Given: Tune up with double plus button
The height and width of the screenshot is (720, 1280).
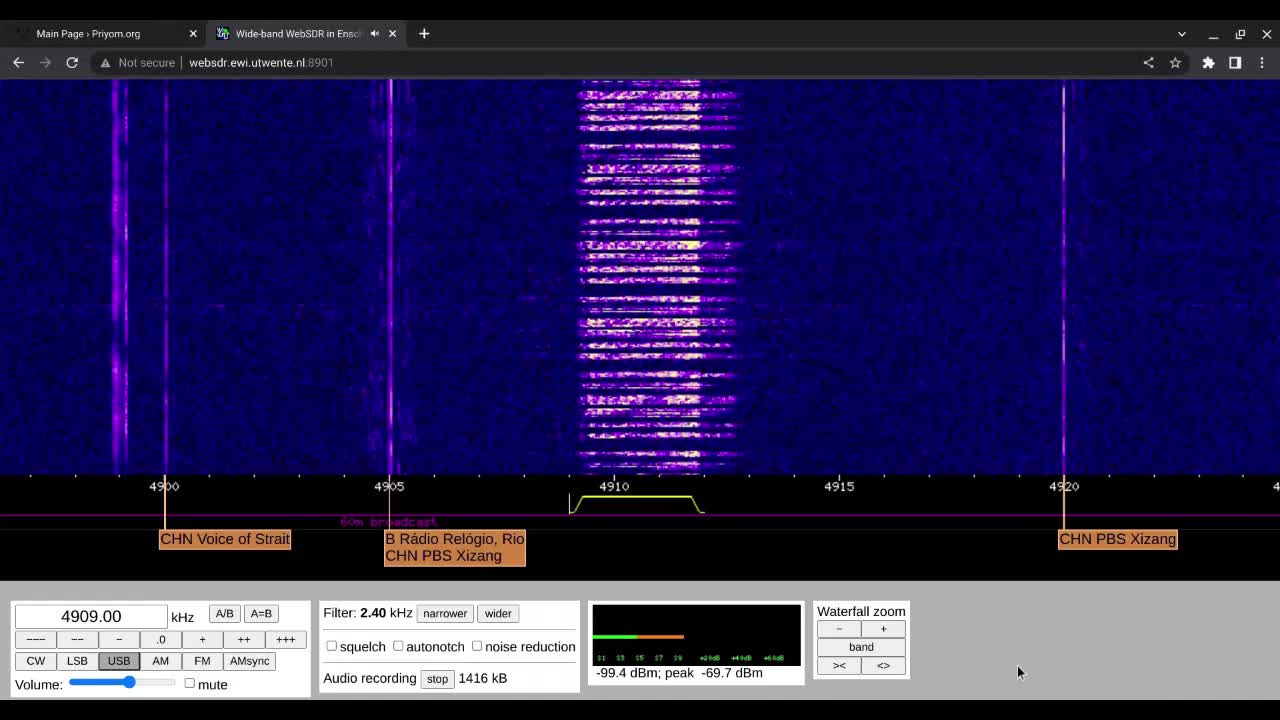Looking at the screenshot, I should coord(244,639).
